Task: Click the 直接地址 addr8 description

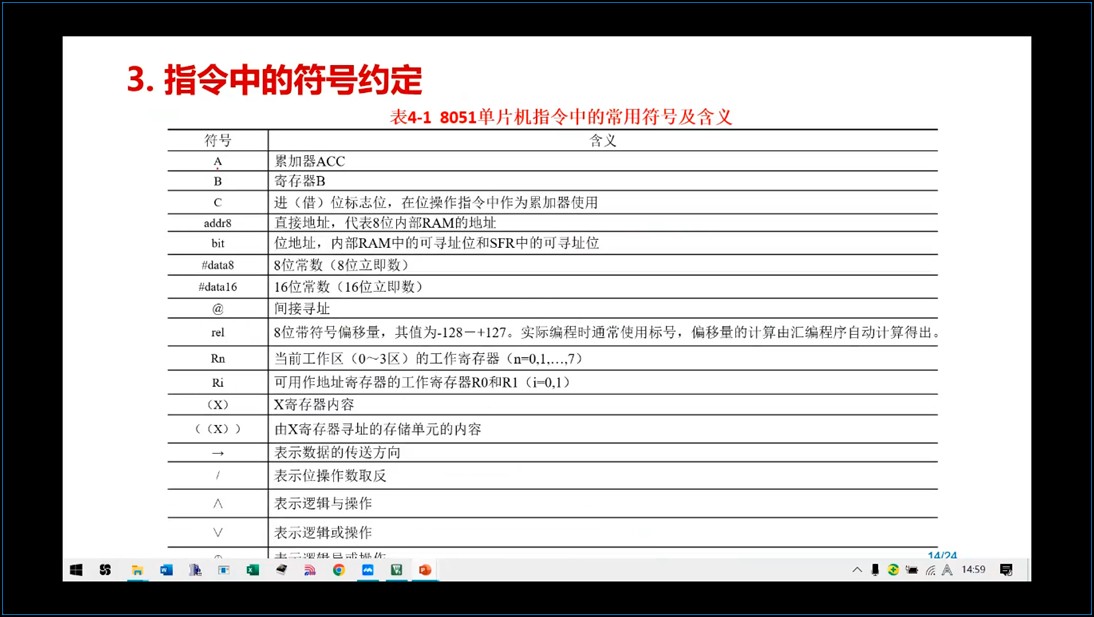Action: [x=384, y=223]
